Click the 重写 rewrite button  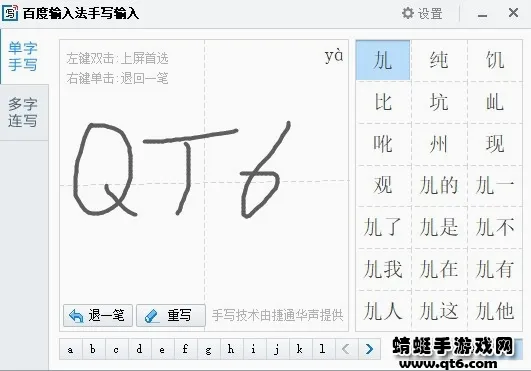tap(171, 315)
